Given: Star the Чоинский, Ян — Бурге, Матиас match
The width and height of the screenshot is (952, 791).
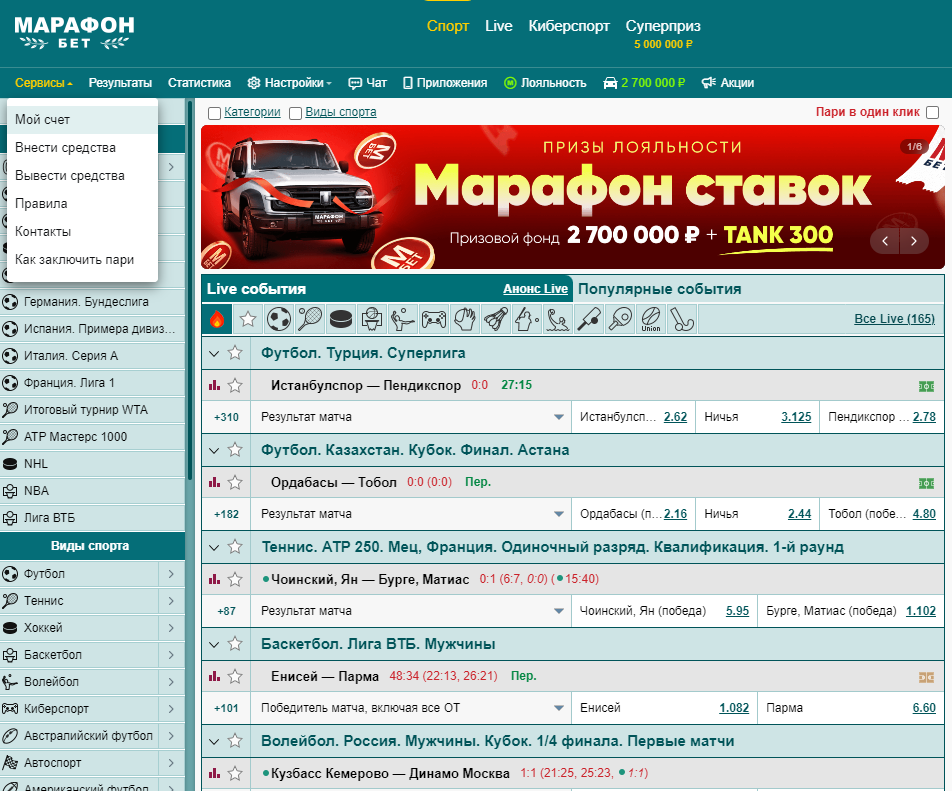Looking at the screenshot, I should tap(235, 580).
